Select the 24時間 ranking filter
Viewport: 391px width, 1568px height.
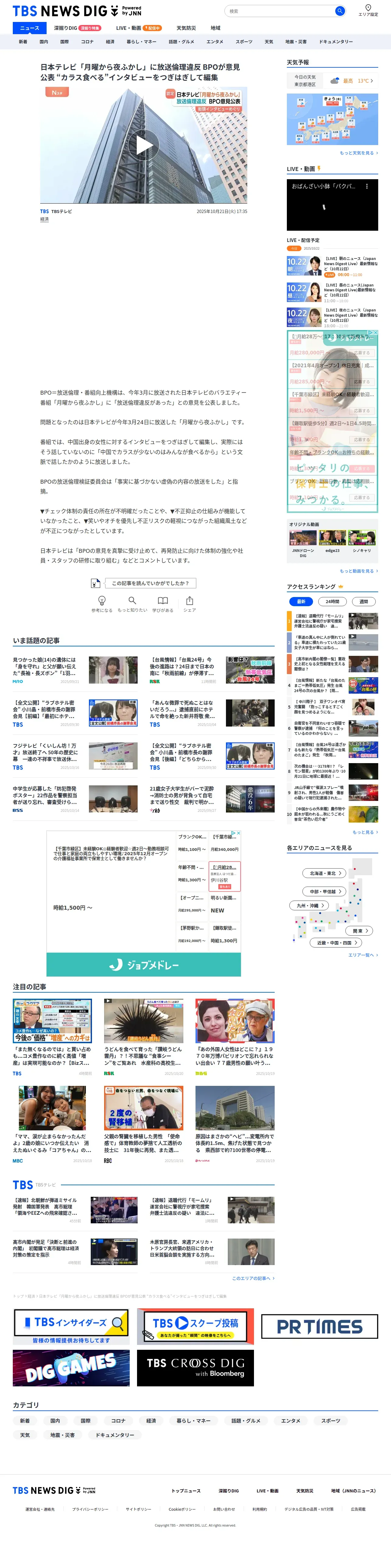coord(333,601)
